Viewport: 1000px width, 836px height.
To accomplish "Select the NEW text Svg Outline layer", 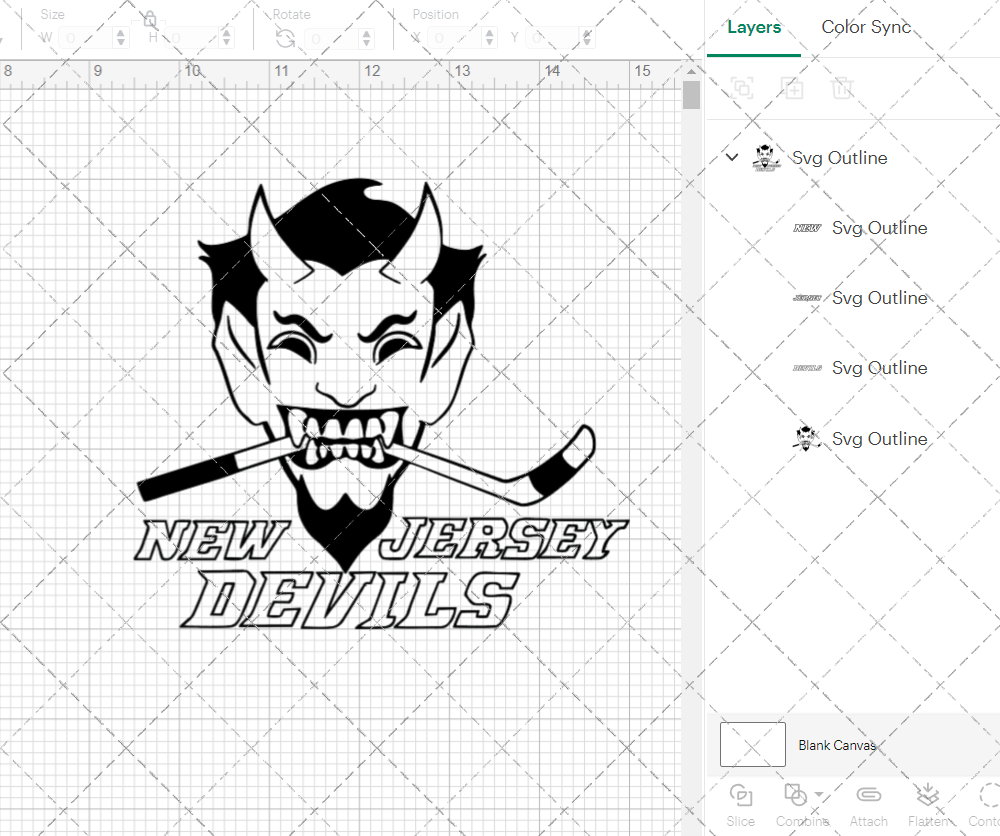I will point(879,228).
